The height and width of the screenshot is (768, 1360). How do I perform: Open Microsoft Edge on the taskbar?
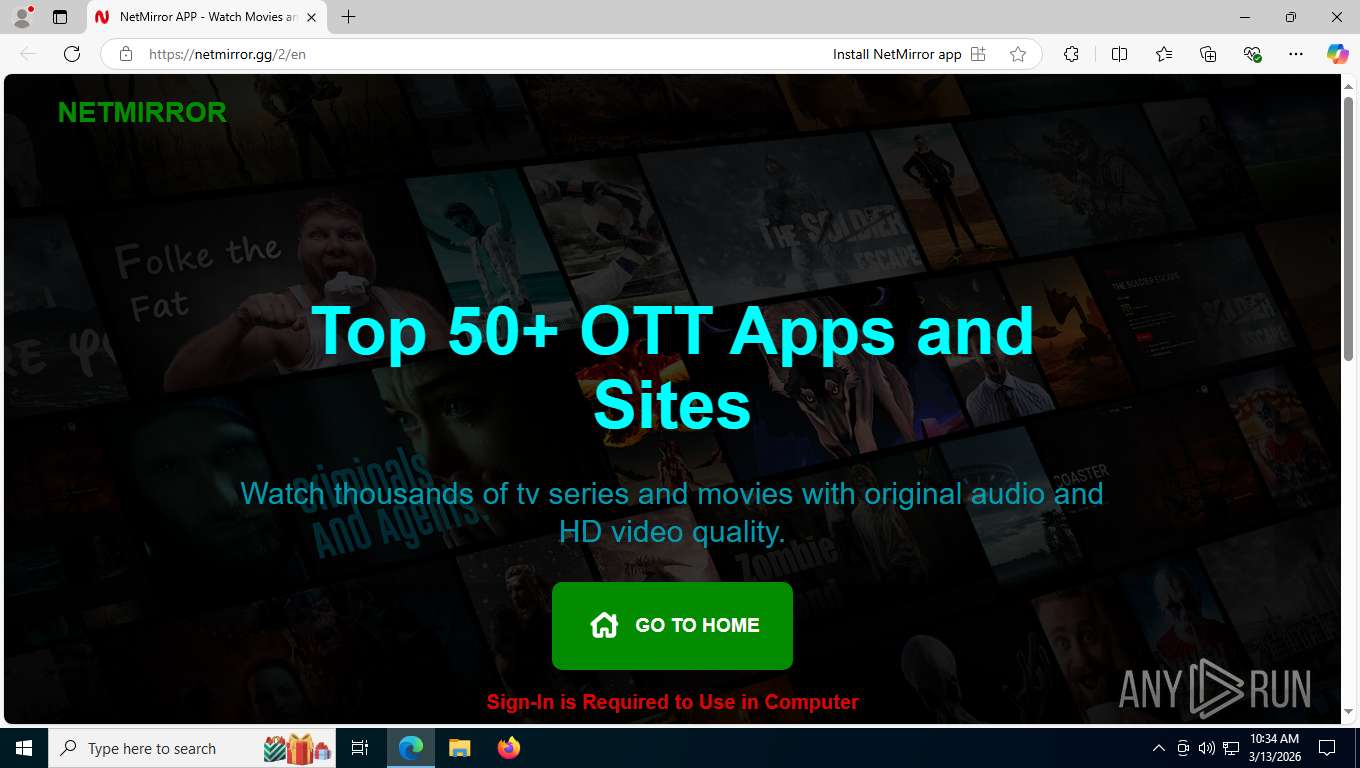pos(411,748)
